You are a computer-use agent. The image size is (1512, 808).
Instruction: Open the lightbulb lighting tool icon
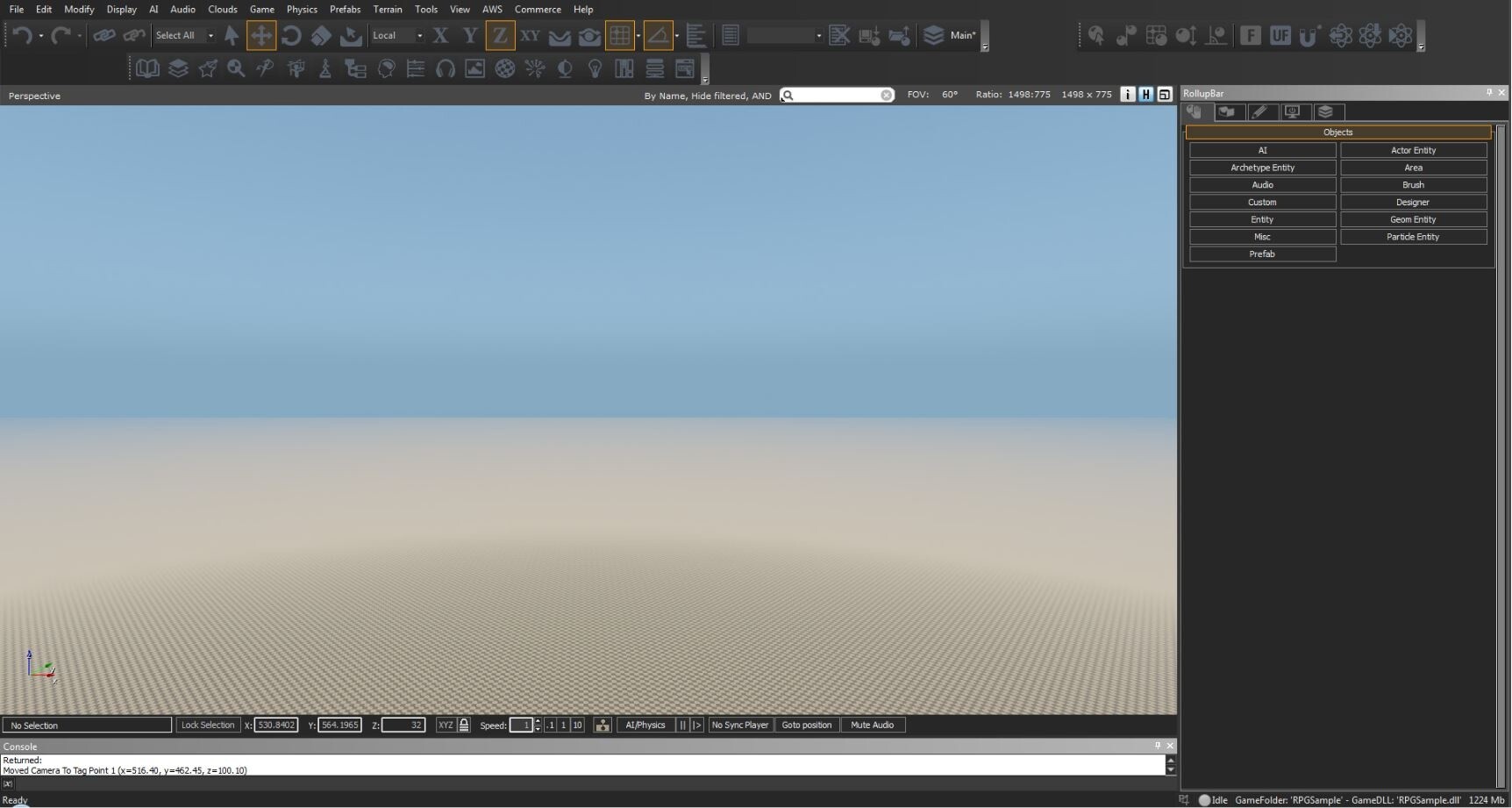tap(595, 68)
